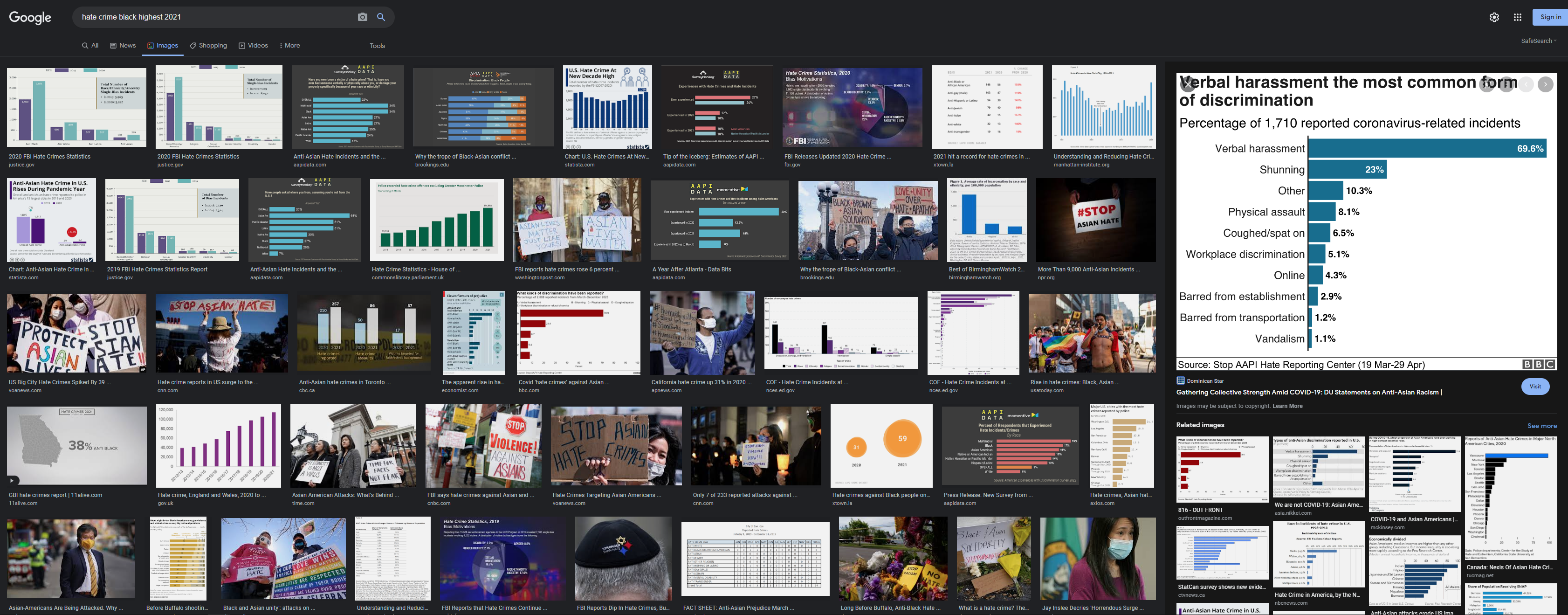Screen dimensions: 1568x615
Task: Open StatCan survey ctvnews.ca related image
Action: coord(1222,553)
